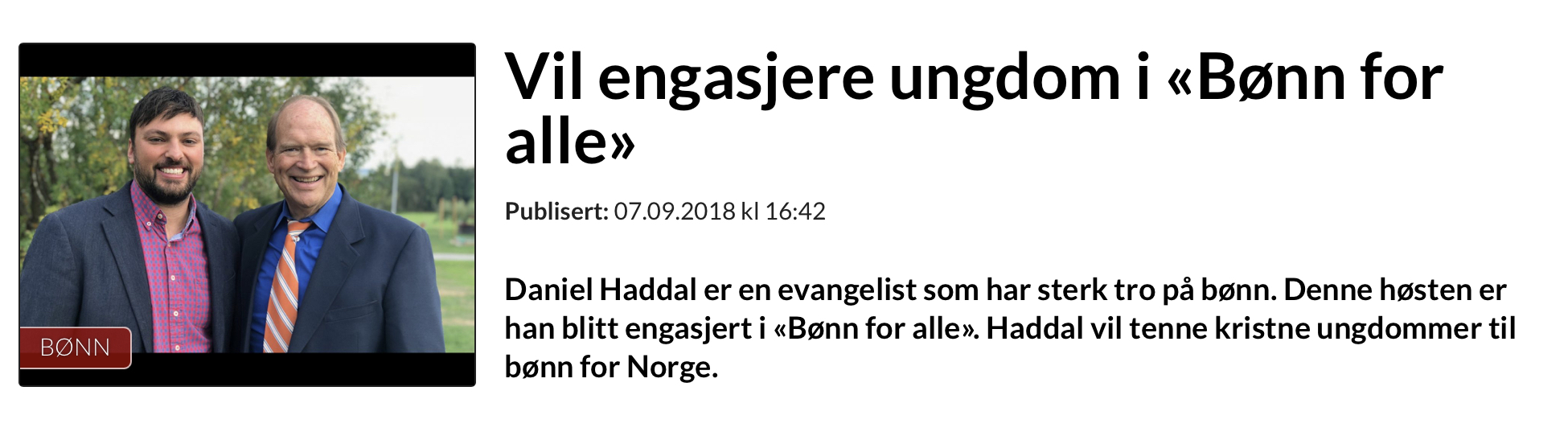The height and width of the screenshot is (432, 1568).
Task: Open the headline «Vil engasjere ungdom i Bønn for alle»
Action: tap(974, 109)
